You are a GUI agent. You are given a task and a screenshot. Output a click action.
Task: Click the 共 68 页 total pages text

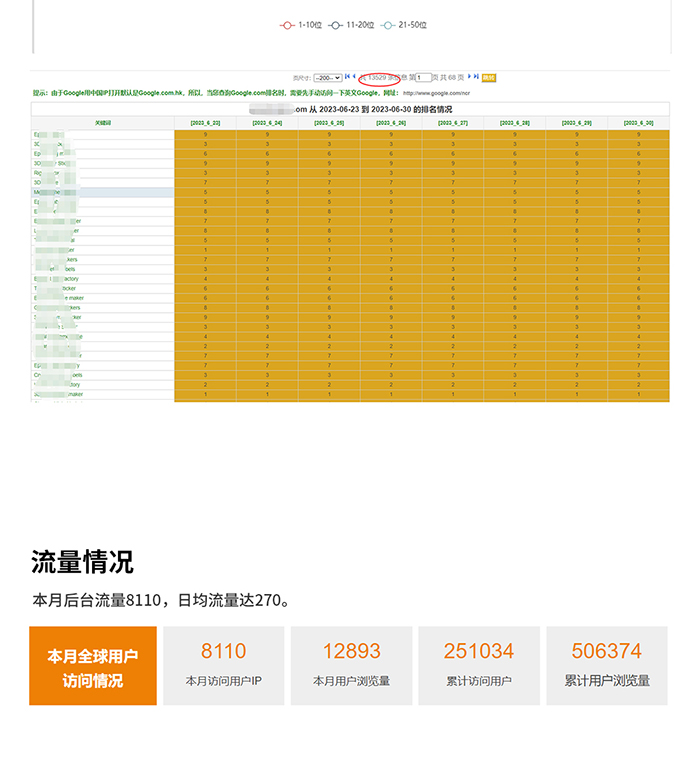[452, 77]
